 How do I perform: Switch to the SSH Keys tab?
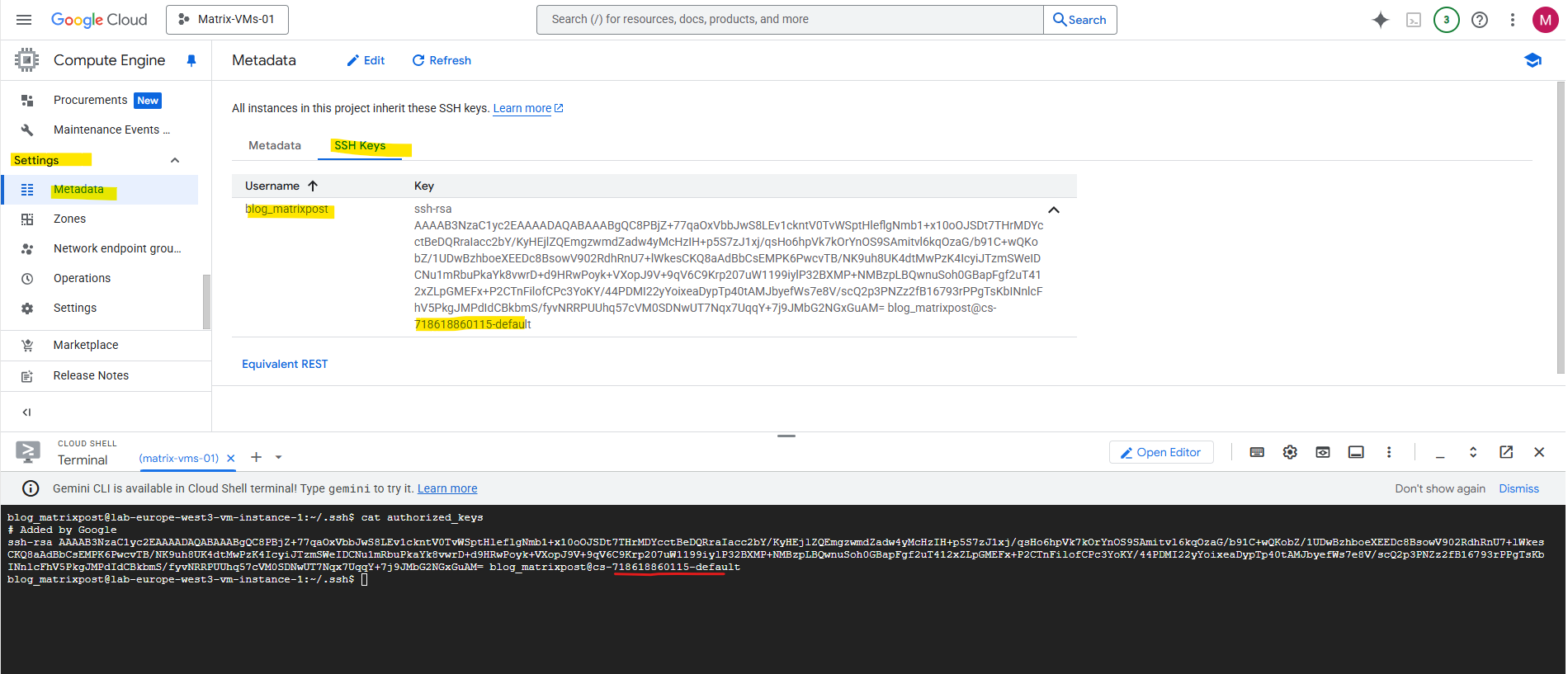[x=360, y=145]
